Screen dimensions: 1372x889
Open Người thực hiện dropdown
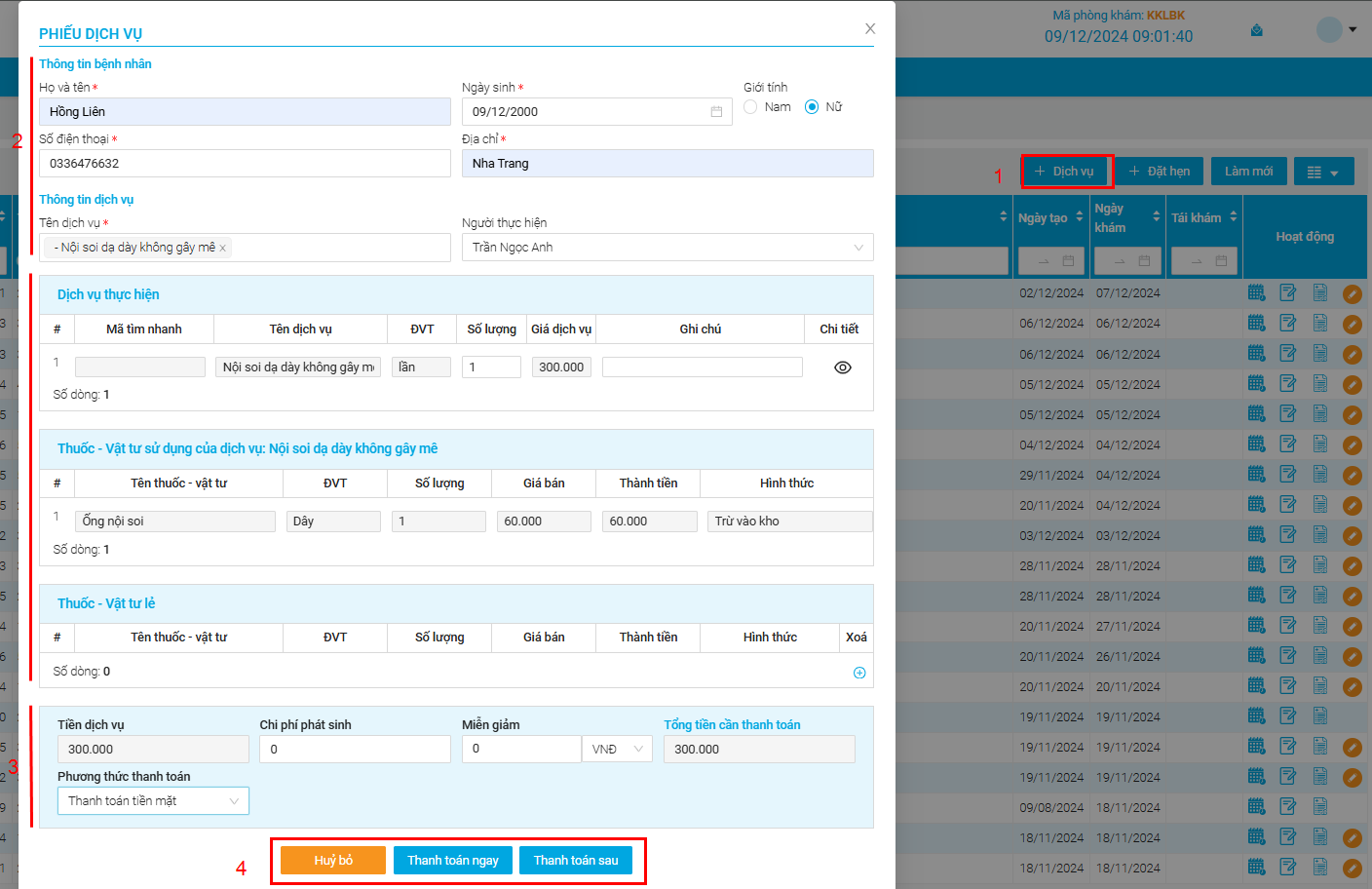667,248
